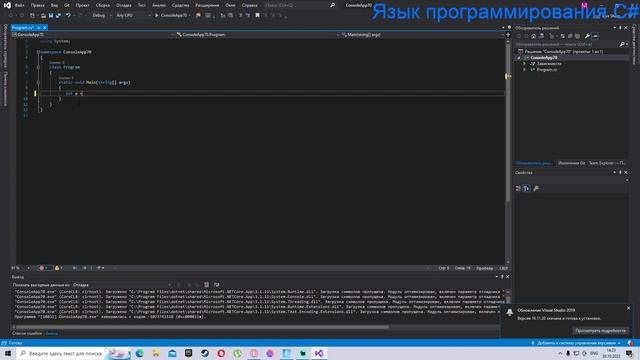Click the Home icon in Solution Explorer
The image size is (640, 360).
[533, 36]
